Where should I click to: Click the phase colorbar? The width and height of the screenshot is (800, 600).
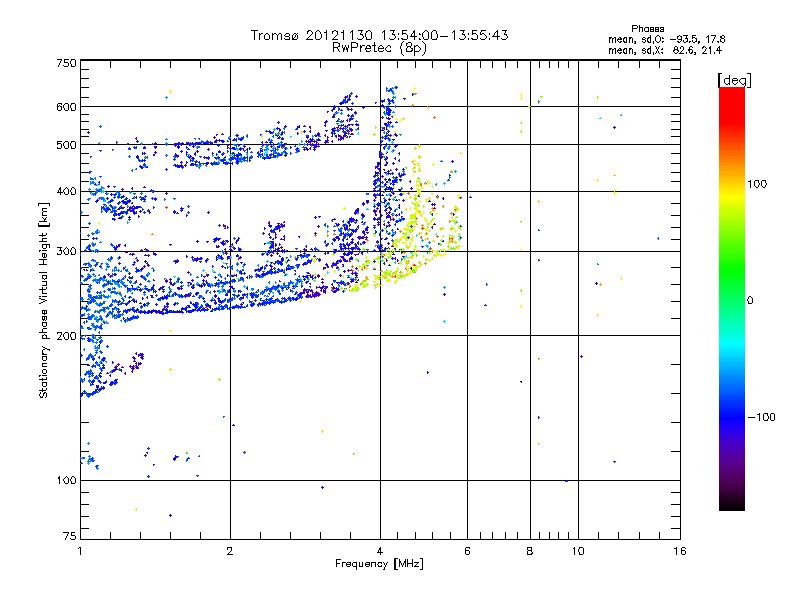click(x=732, y=298)
